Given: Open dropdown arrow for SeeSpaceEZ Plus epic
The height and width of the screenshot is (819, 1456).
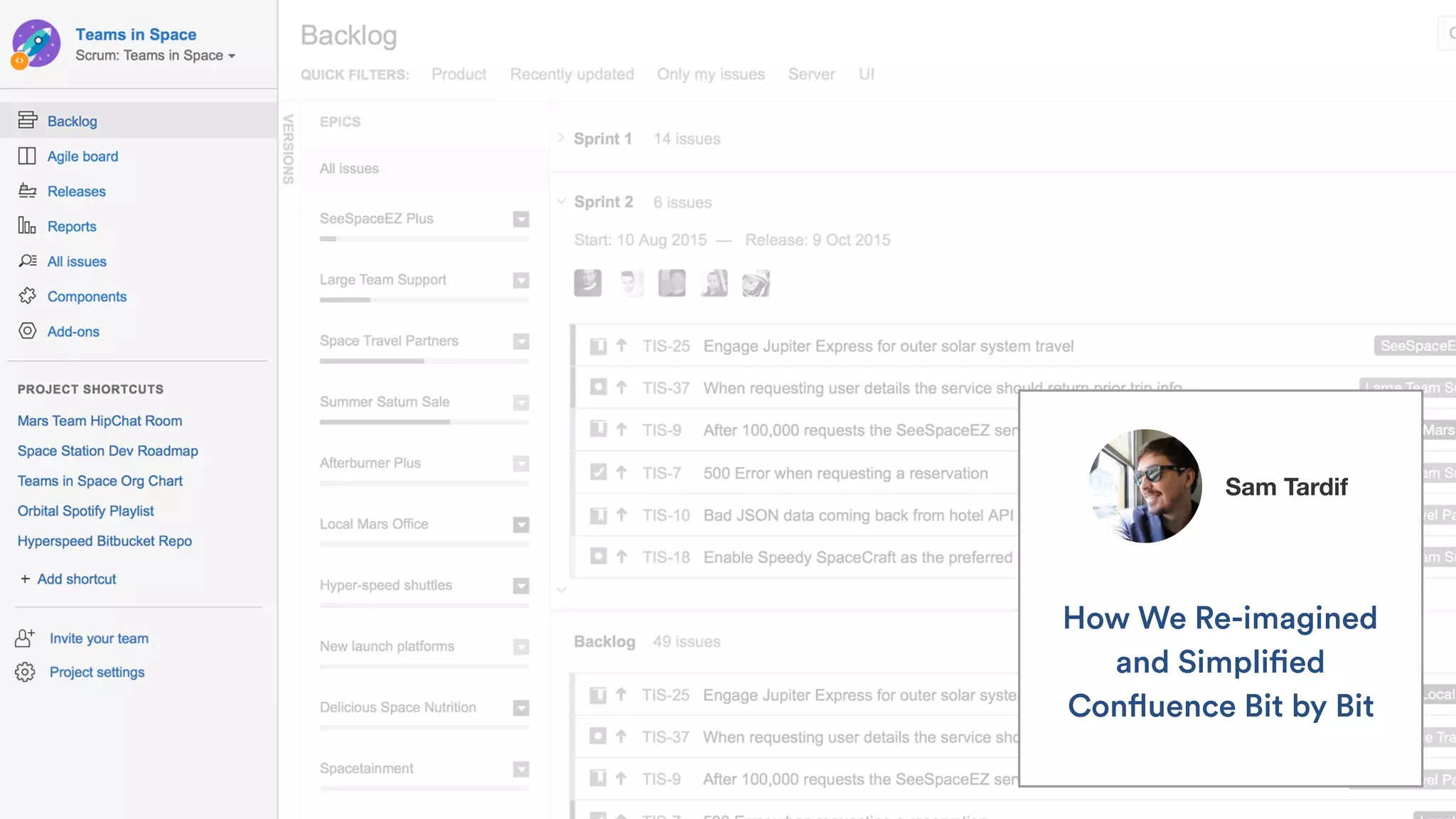Looking at the screenshot, I should click(x=521, y=219).
